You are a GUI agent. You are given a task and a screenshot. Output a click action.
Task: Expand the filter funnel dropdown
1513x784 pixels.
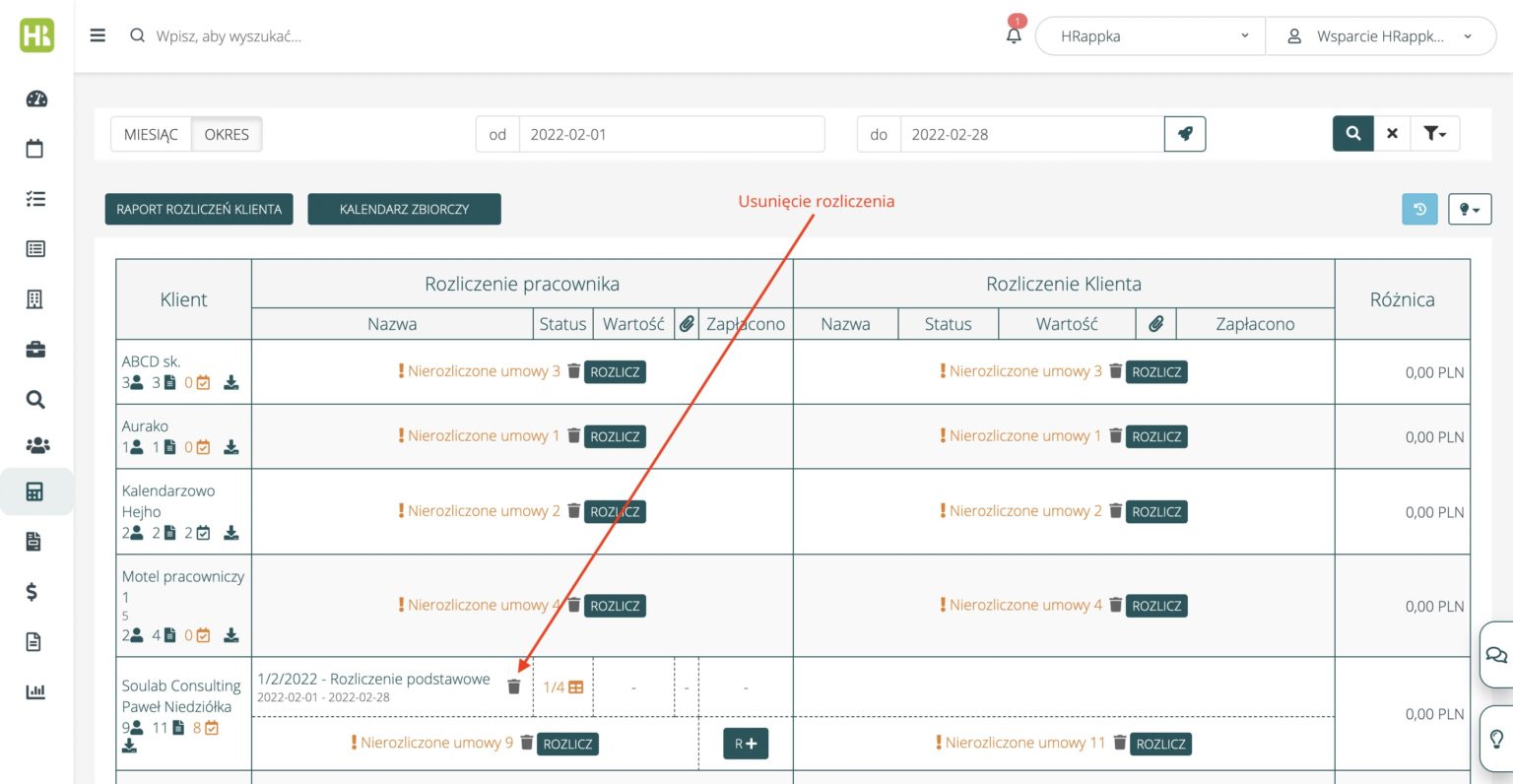coord(1434,133)
